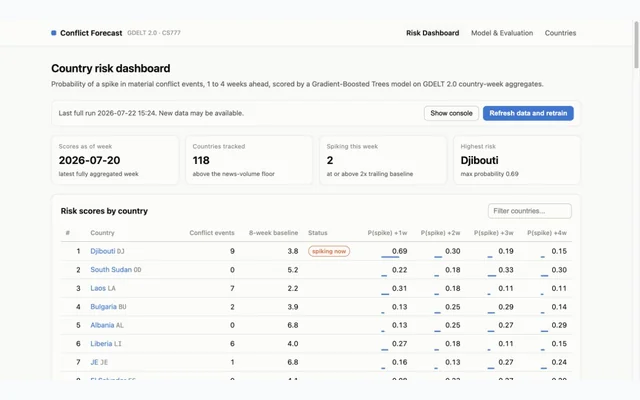The image size is (640, 400).
Task: Click Albania's 0.29 +4w value
Action: pyautogui.click(x=559, y=325)
